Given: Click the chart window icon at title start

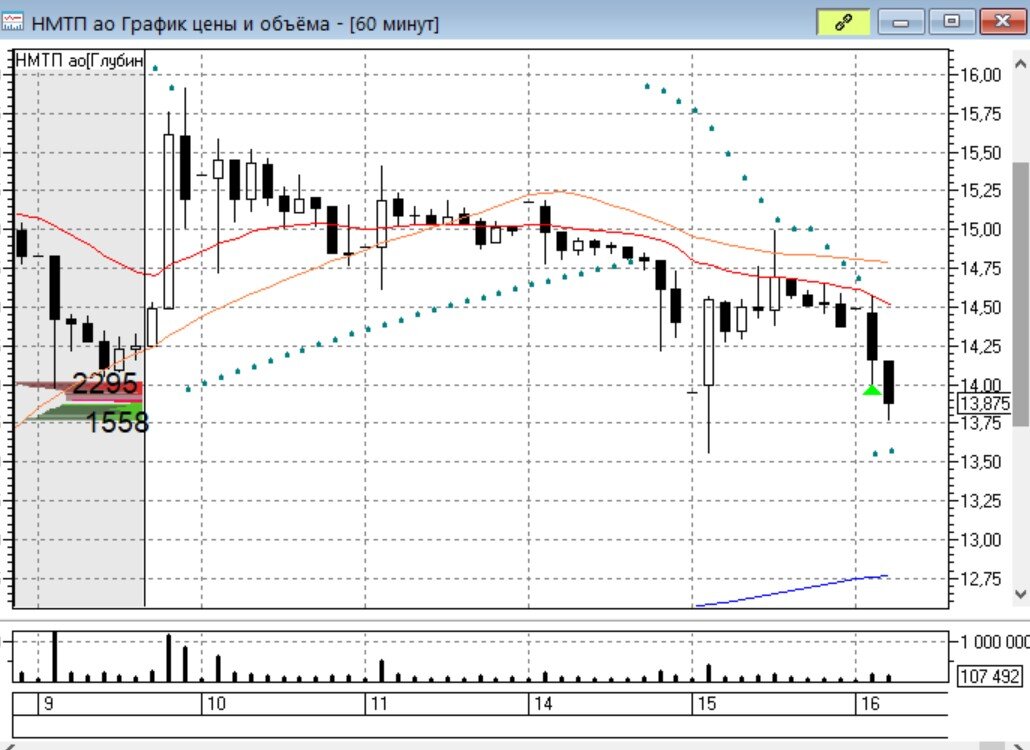Looking at the screenshot, I should coord(13,23).
